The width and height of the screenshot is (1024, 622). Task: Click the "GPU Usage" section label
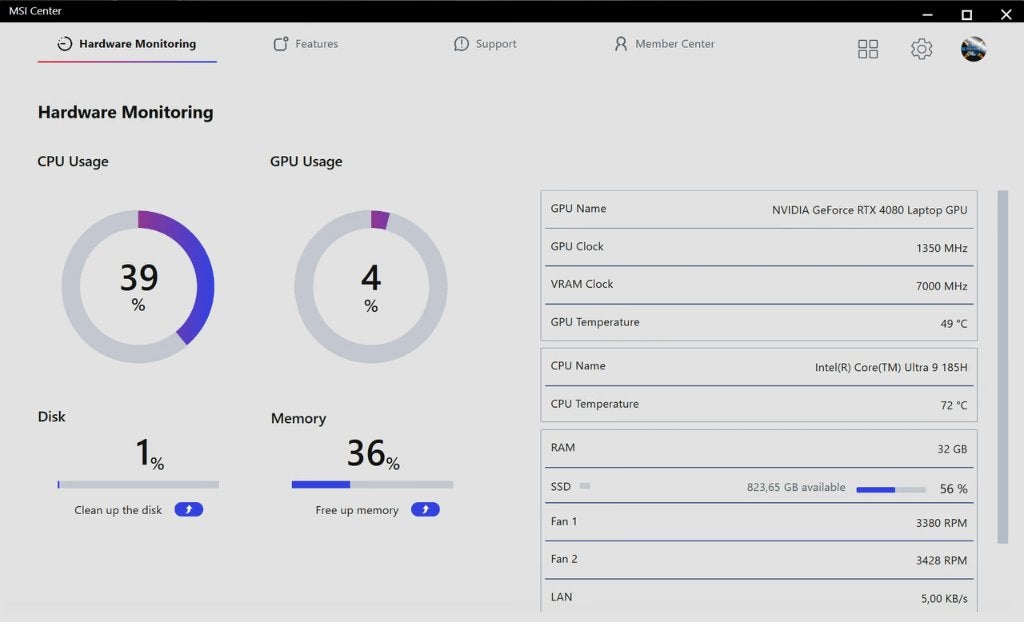306,161
